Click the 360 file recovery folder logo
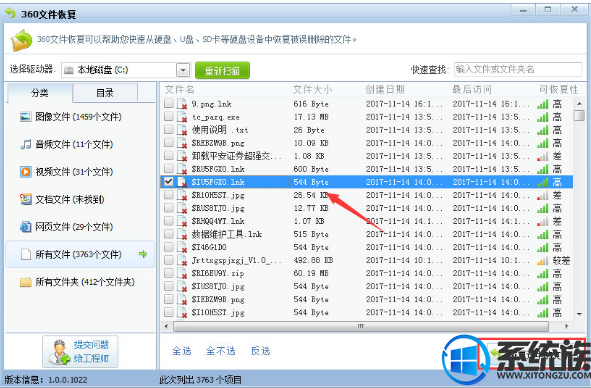The image size is (591, 388). [x=21, y=40]
